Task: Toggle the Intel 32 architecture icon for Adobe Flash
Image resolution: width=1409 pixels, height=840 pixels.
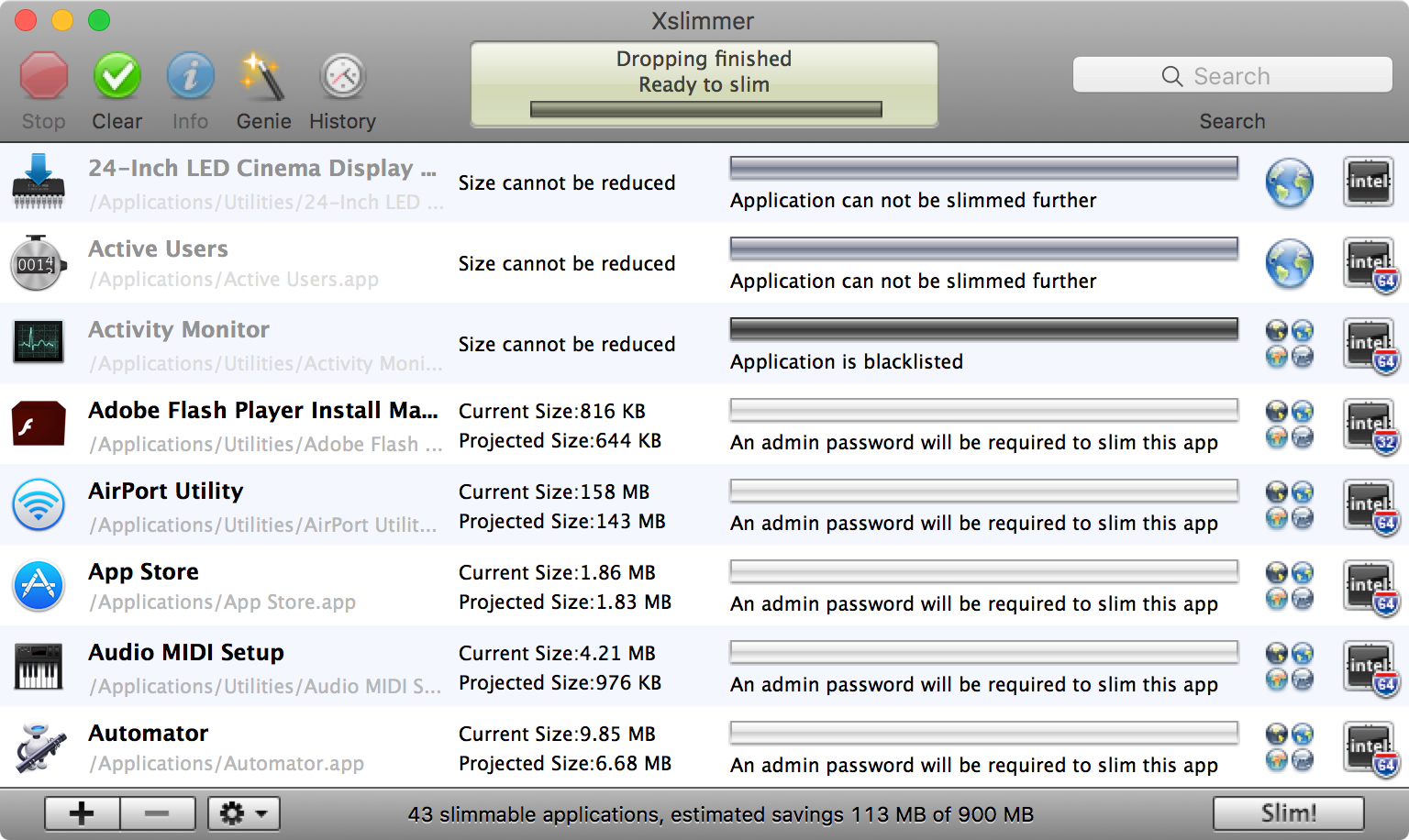Action: tap(1370, 425)
